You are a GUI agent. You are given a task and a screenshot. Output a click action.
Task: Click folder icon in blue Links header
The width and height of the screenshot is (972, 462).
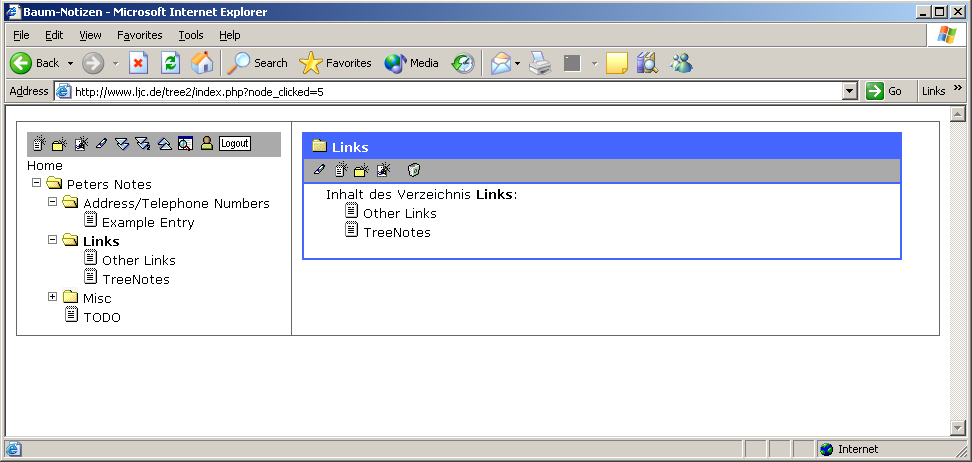tap(319, 146)
